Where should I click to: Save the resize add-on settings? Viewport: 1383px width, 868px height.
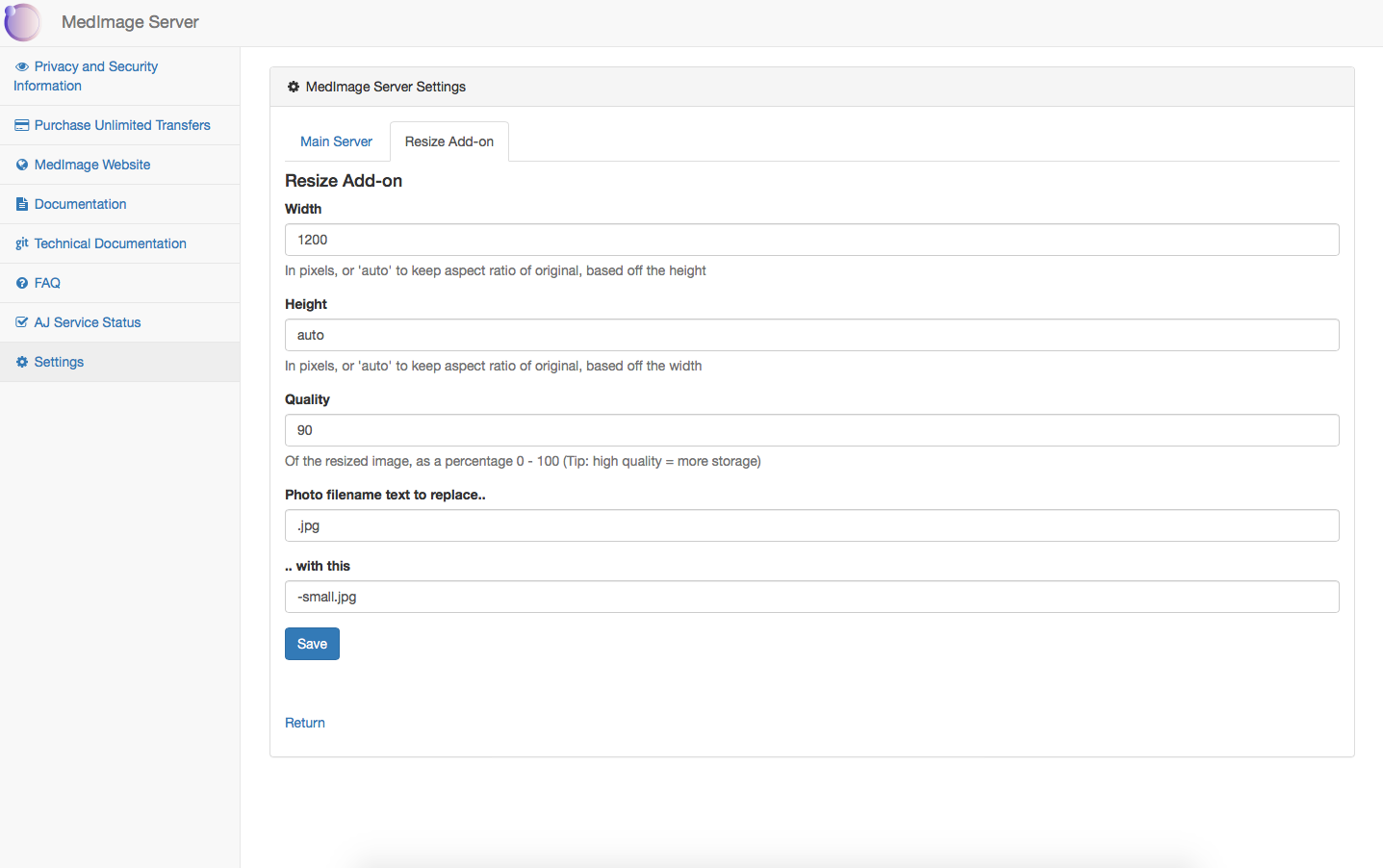coord(312,644)
